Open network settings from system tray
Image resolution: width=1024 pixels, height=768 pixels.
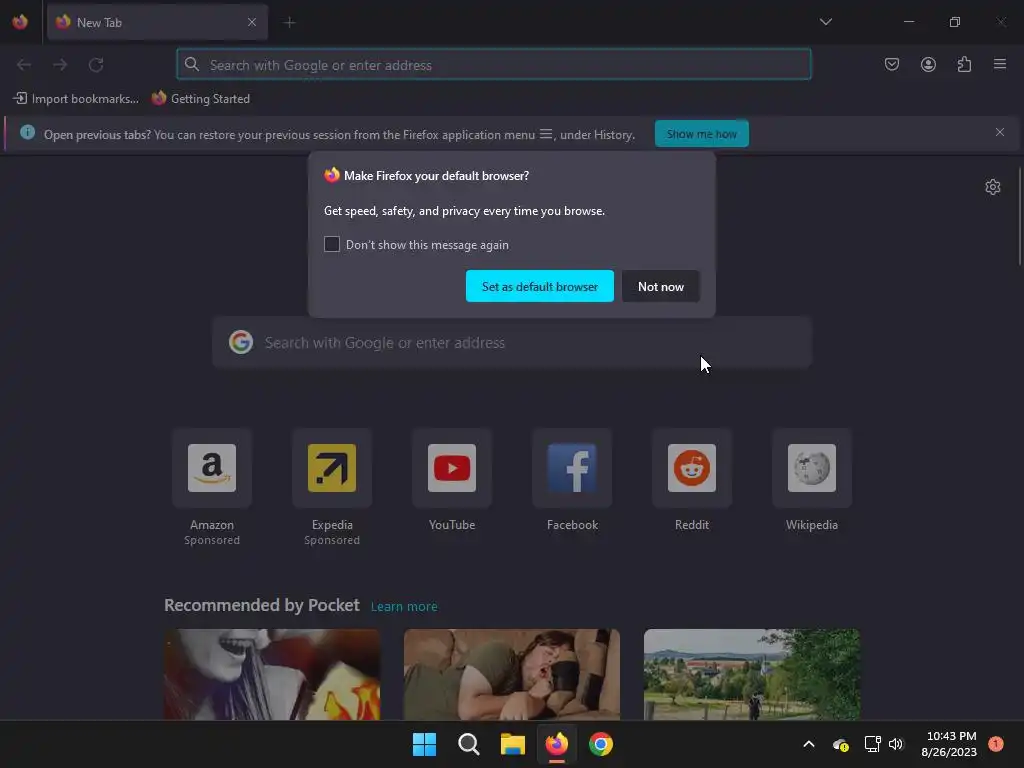(872, 744)
